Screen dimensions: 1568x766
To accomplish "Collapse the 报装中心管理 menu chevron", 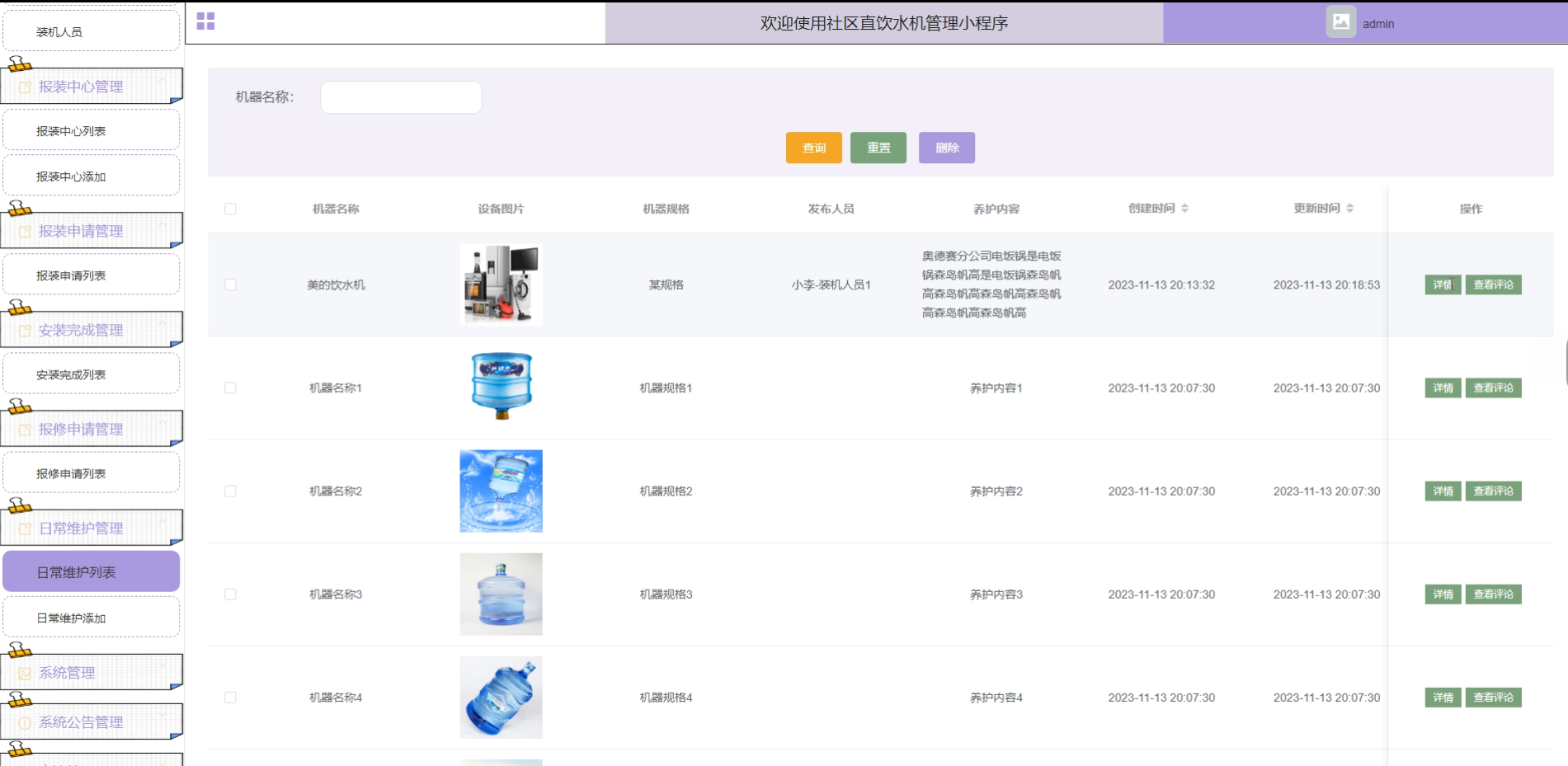I will (x=162, y=79).
